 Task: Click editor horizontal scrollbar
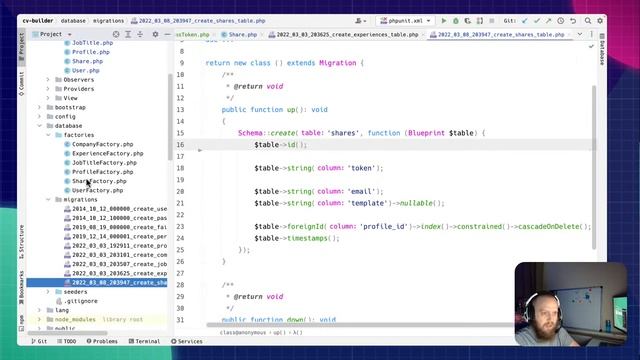(x=359, y=325)
